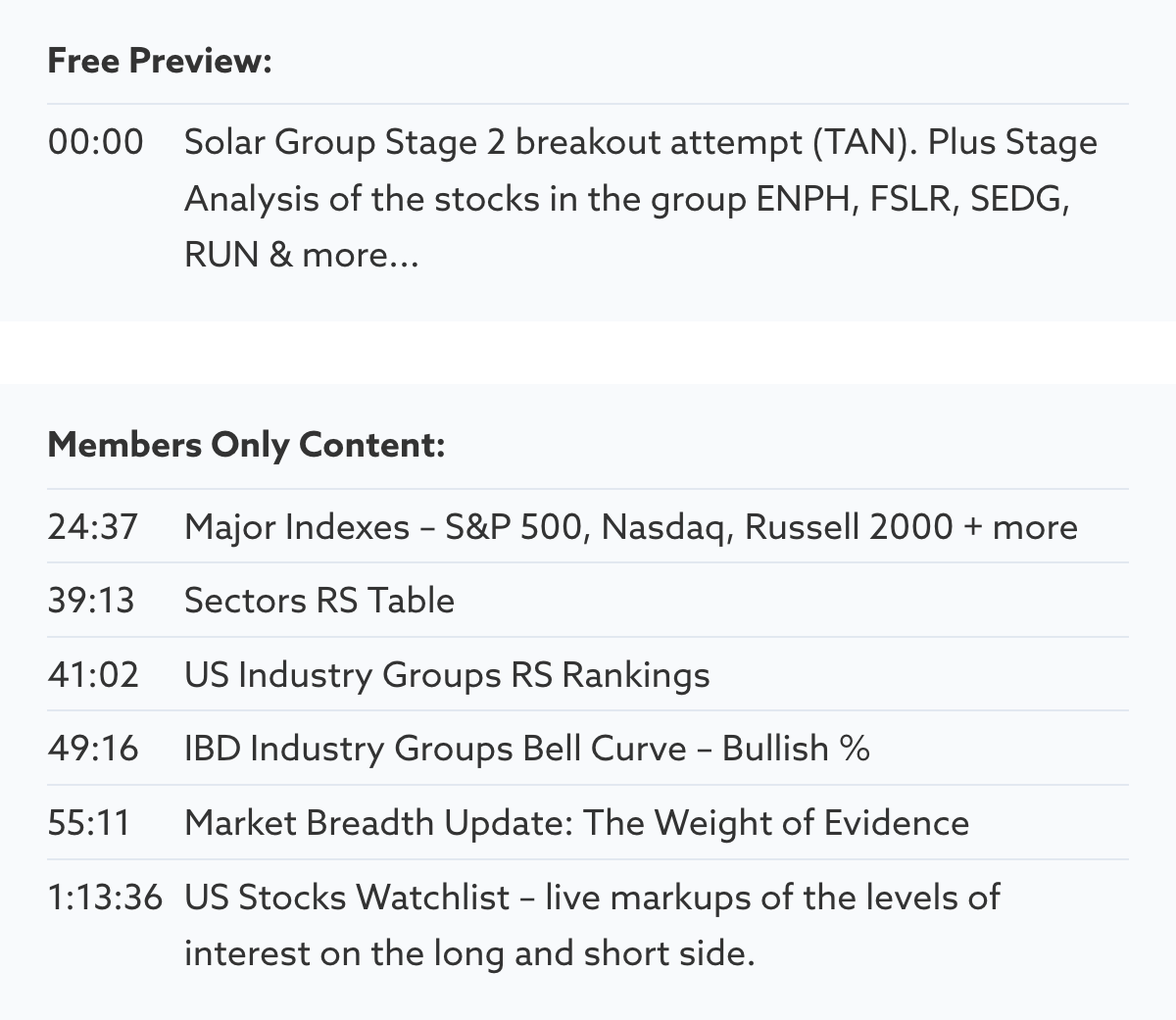Screen dimensions: 1176x1020
Task: Open US Industry Groups RS Rankings
Action: click(x=447, y=675)
